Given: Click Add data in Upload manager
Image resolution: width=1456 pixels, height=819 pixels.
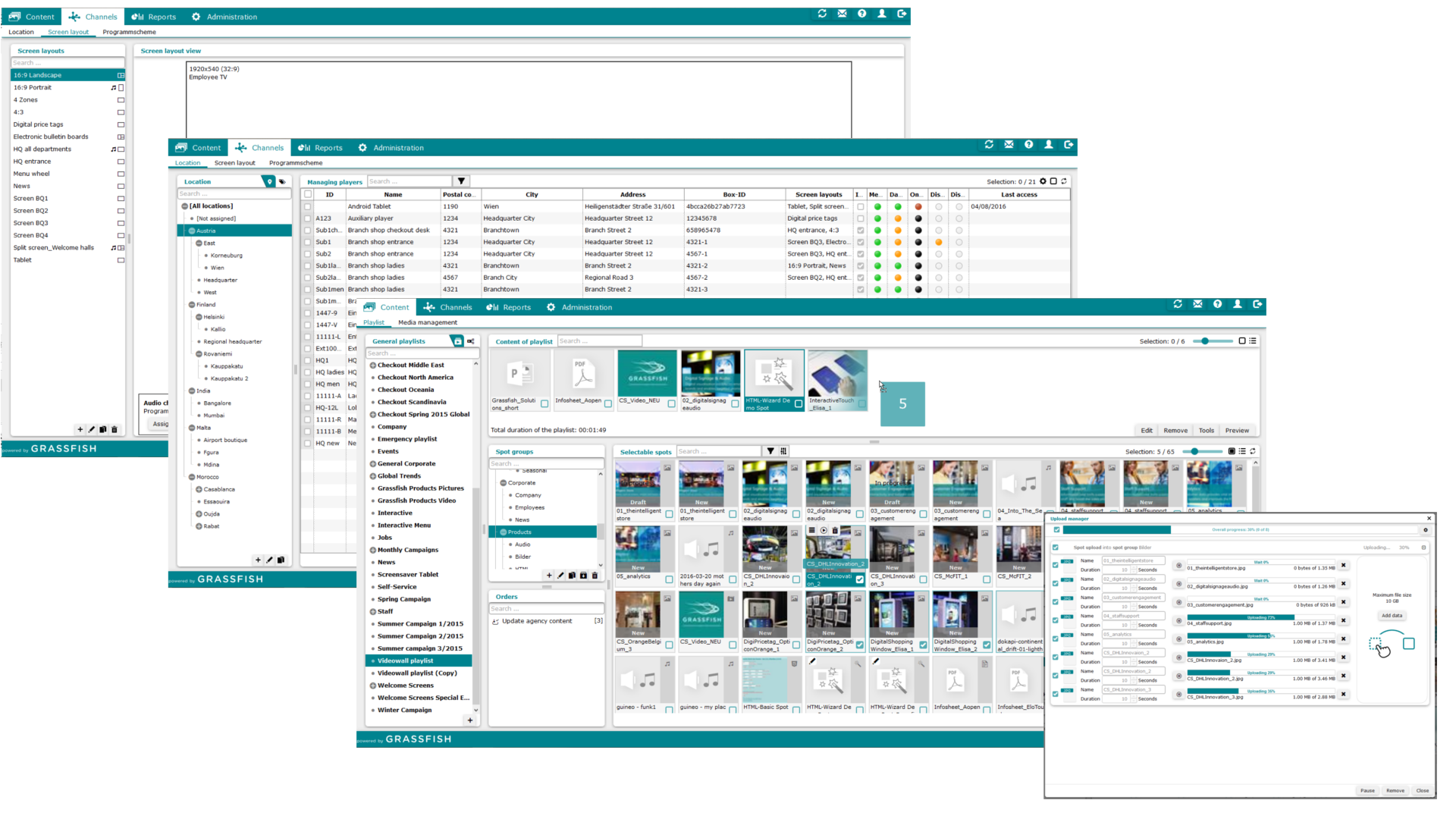Looking at the screenshot, I should (1392, 616).
